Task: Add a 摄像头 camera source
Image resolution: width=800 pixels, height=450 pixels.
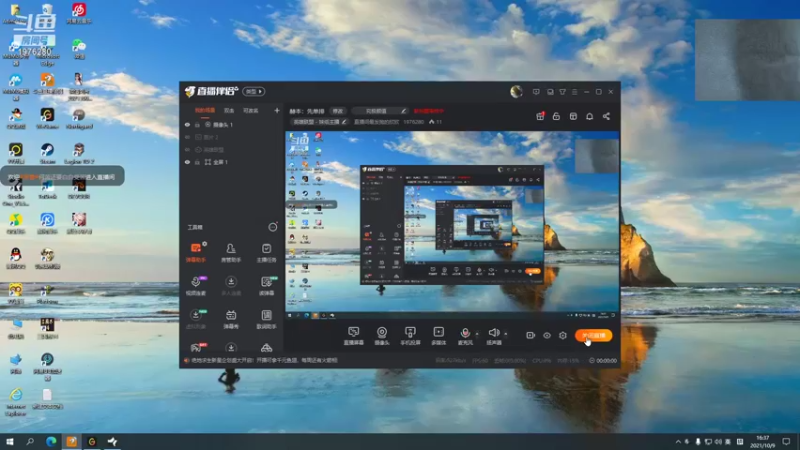Action: [x=382, y=336]
